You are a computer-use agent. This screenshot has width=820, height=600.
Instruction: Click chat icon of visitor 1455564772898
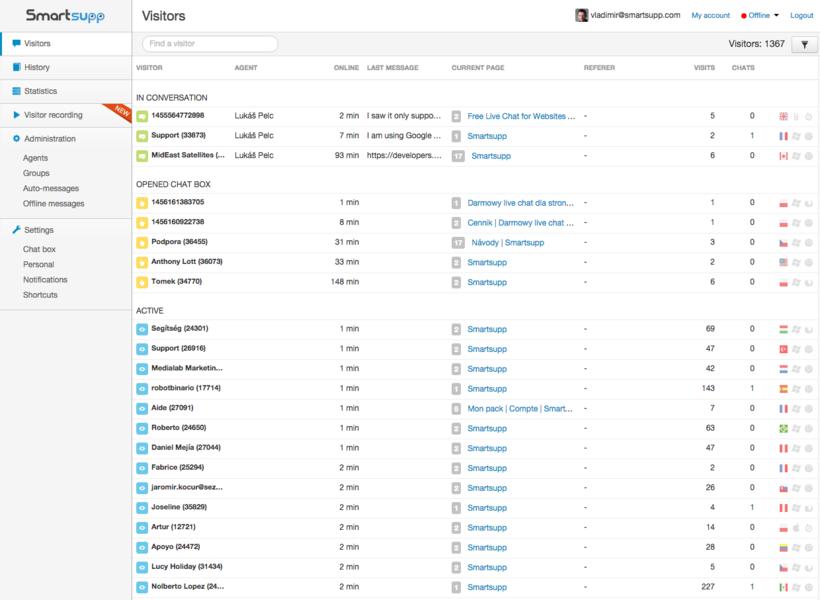[142, 116]
